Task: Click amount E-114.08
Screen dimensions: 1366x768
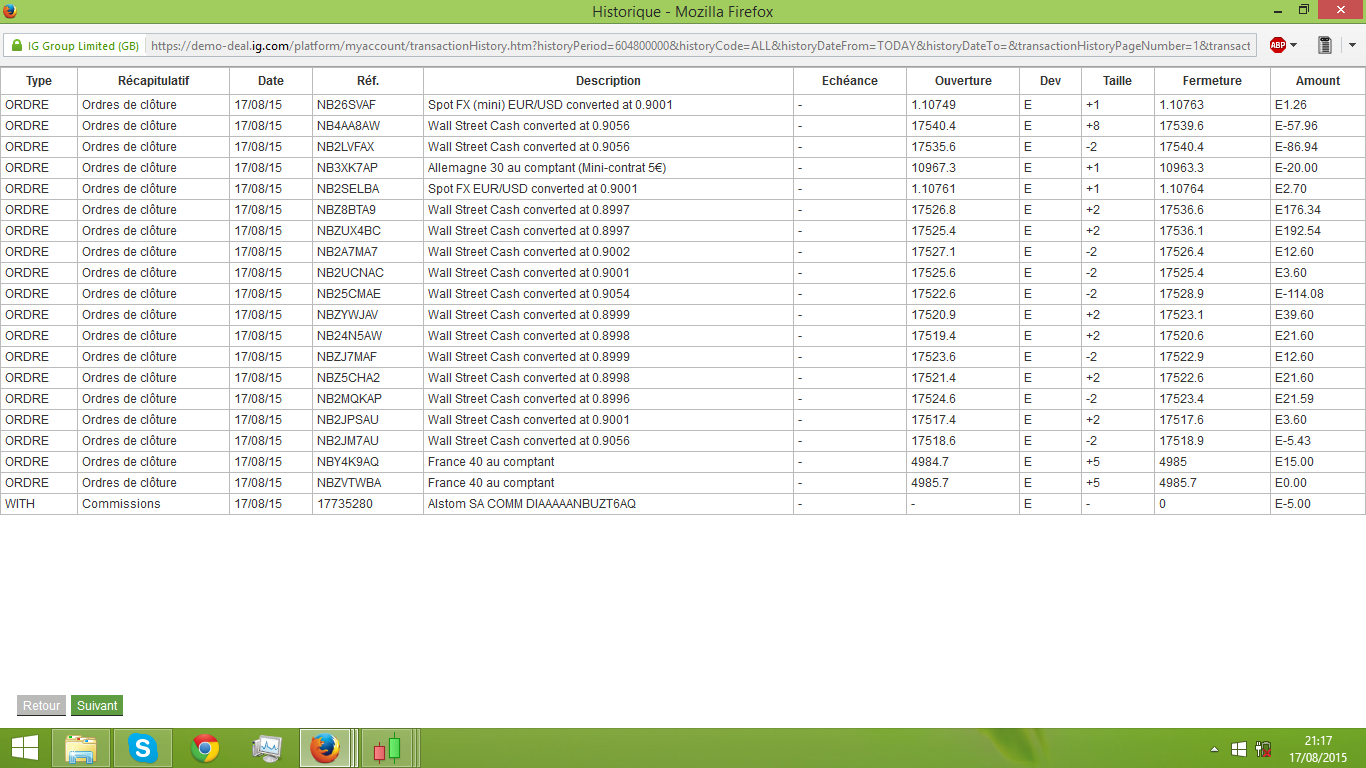Action: pos(1299,294)
